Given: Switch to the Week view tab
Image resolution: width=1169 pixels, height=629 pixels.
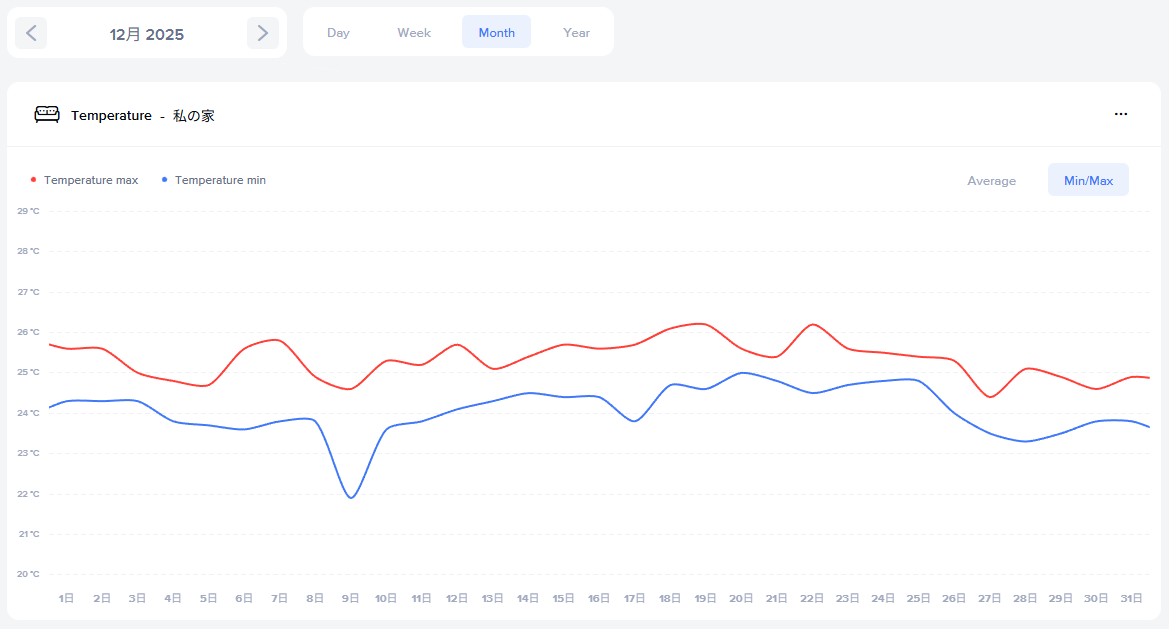Looking at the screenshot, I should pos(414,33).
